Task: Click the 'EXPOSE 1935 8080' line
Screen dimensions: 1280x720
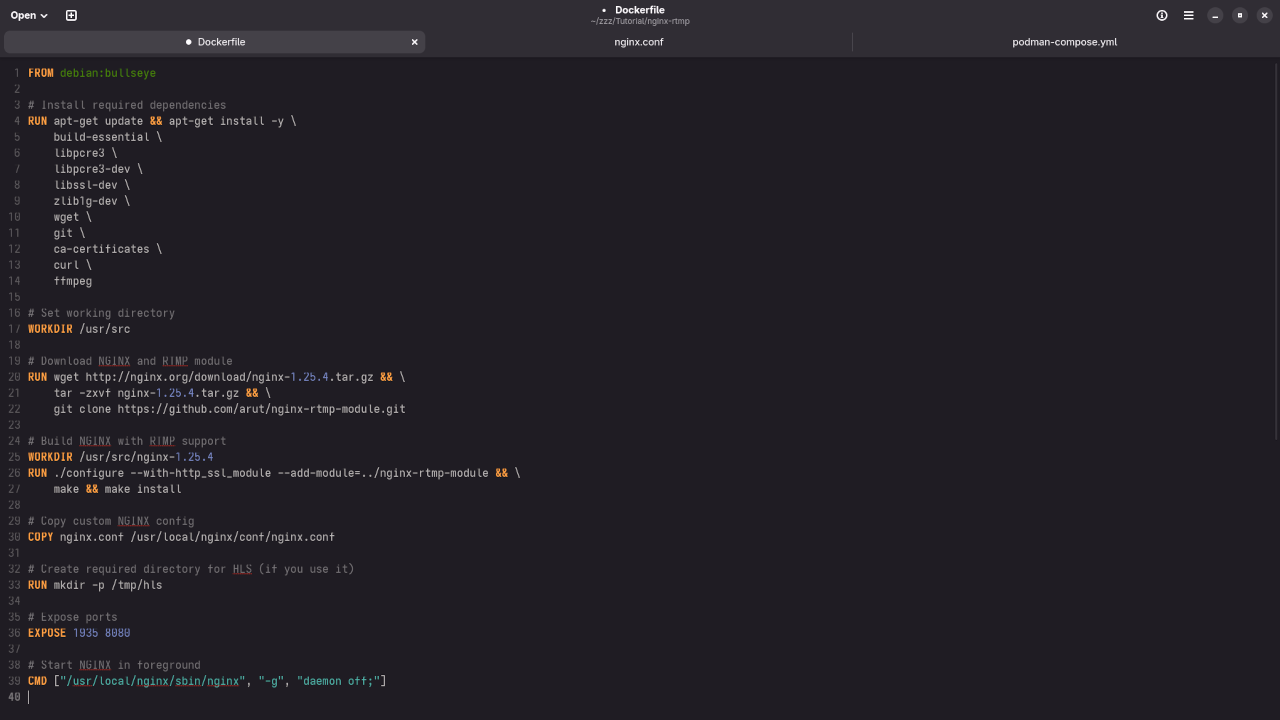Action: click(x=79, y=633)
